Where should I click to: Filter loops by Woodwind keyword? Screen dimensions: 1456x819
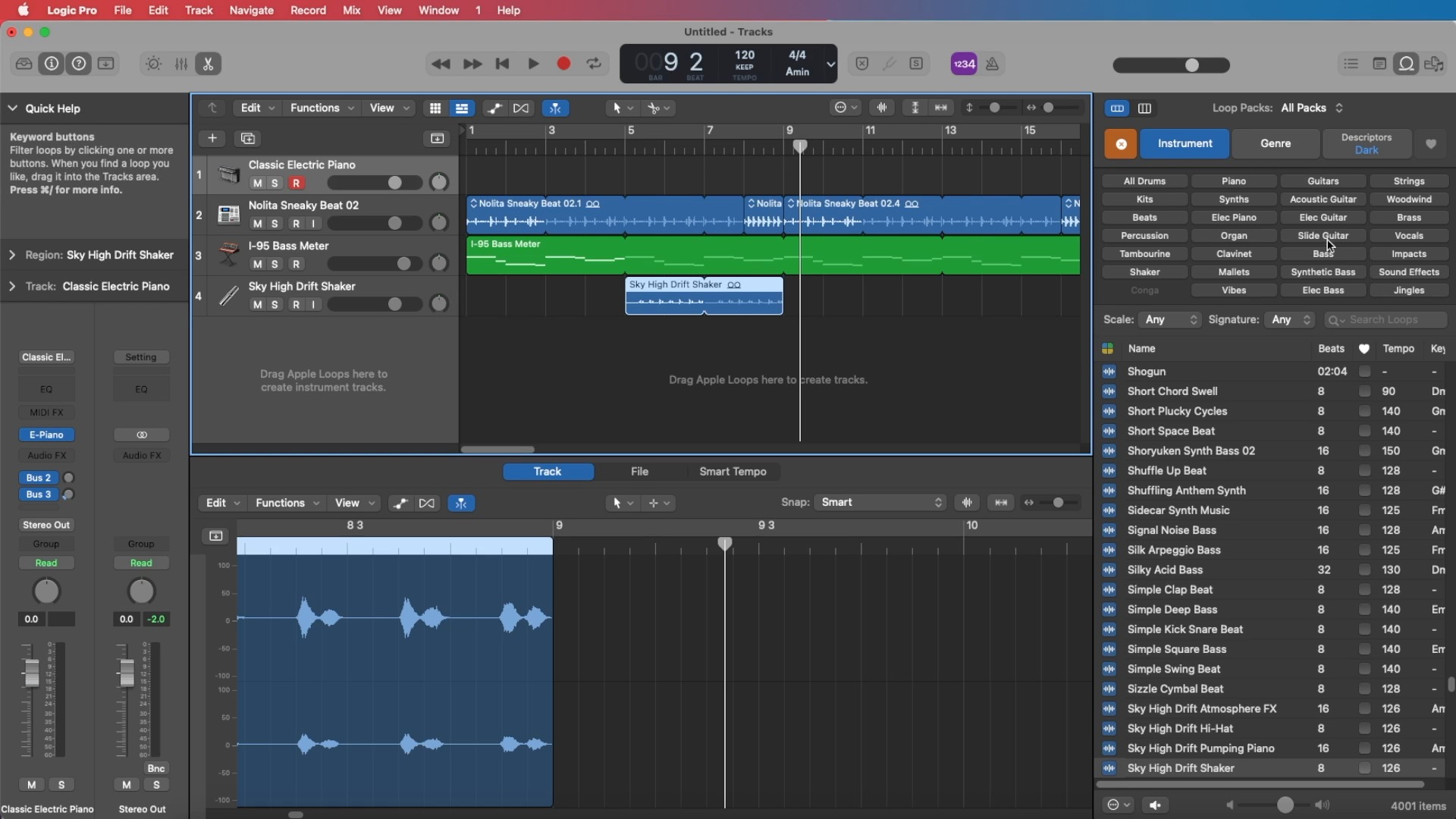[x=1409, y=199]
